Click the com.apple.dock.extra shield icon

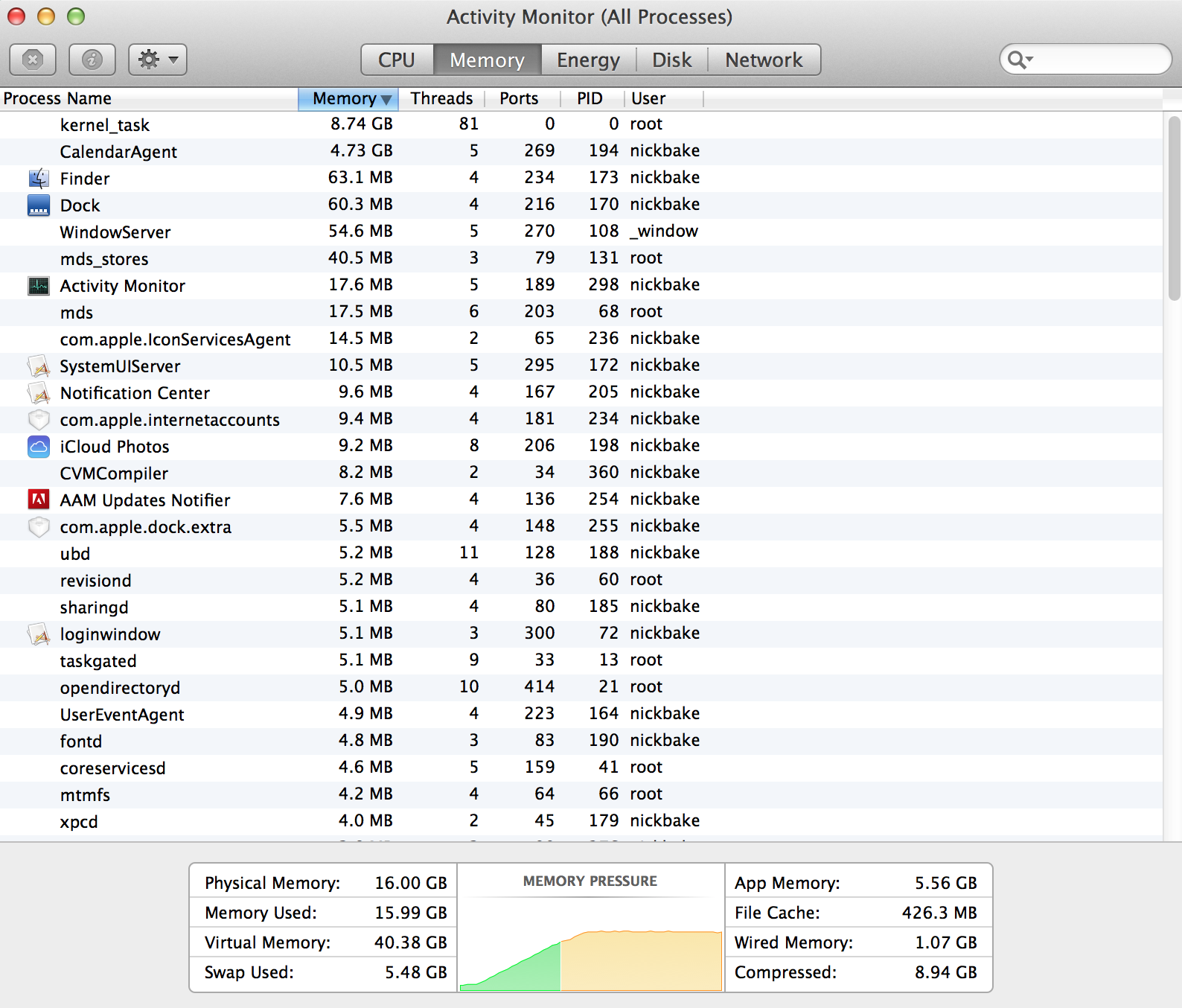pyautogui.click(x=39, y=527)
